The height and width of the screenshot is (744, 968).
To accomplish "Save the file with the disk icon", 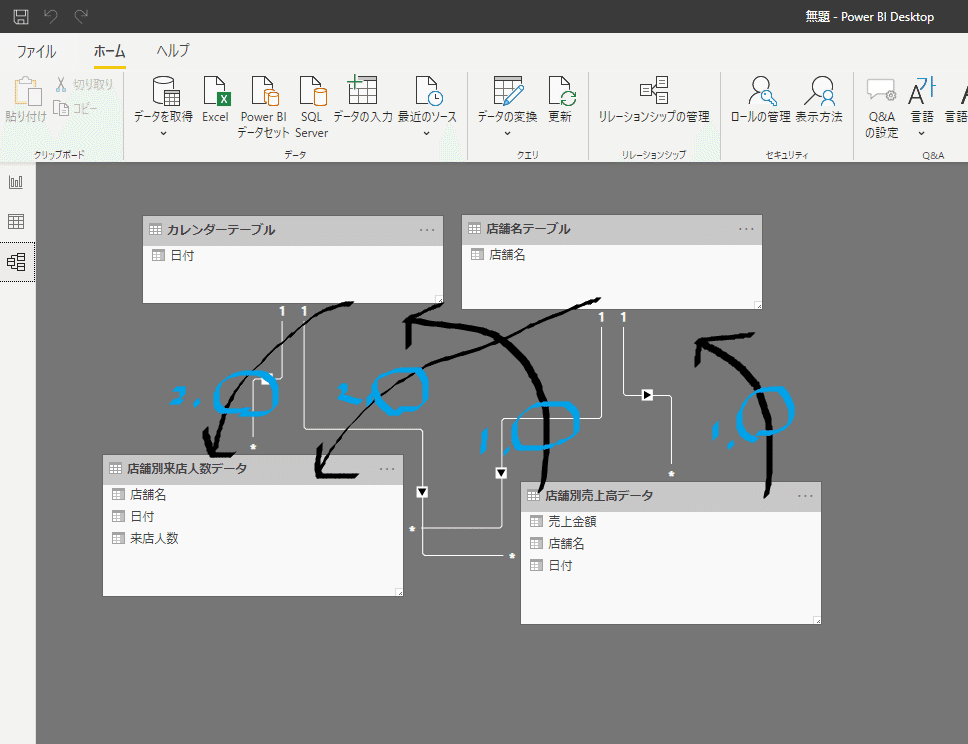I will click(21, 16).
